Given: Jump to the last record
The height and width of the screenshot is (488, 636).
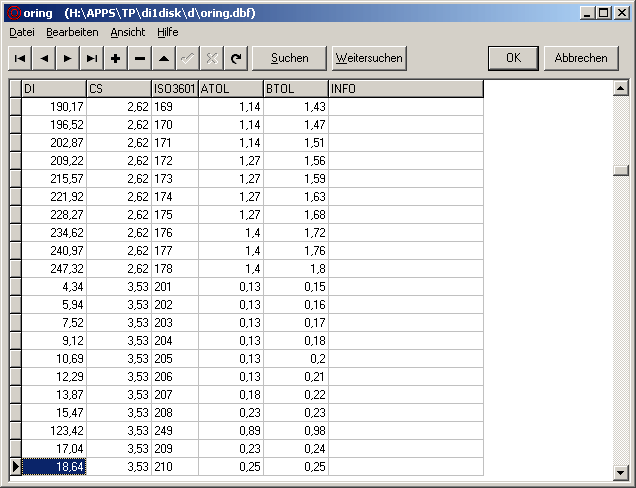Looking at the screenshot, I should (92, 58).
